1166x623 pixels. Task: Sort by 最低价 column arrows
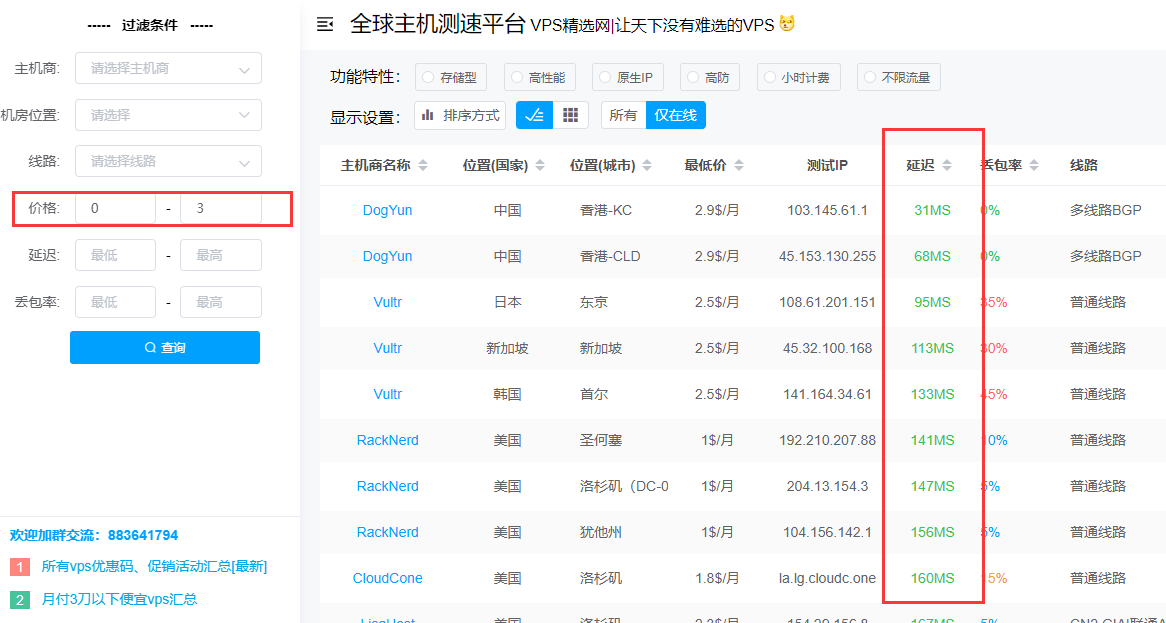738,166
